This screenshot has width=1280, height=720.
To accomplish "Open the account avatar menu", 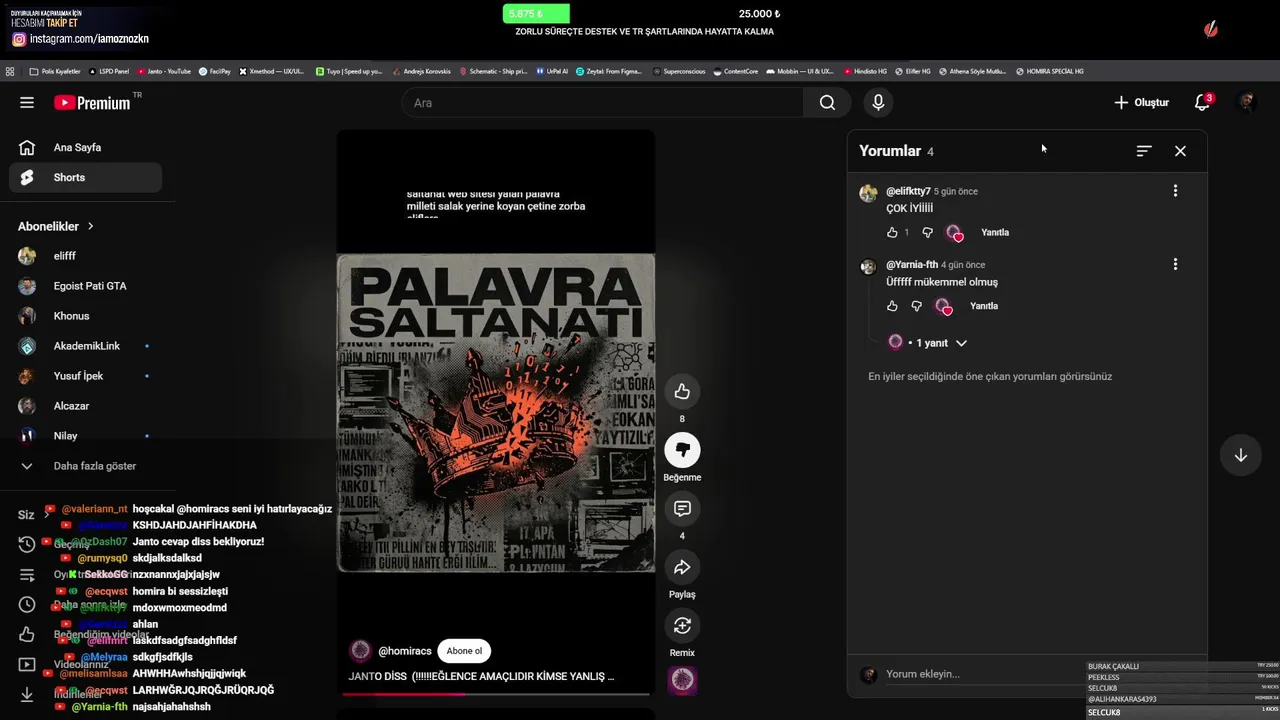I will point(1246,103).
